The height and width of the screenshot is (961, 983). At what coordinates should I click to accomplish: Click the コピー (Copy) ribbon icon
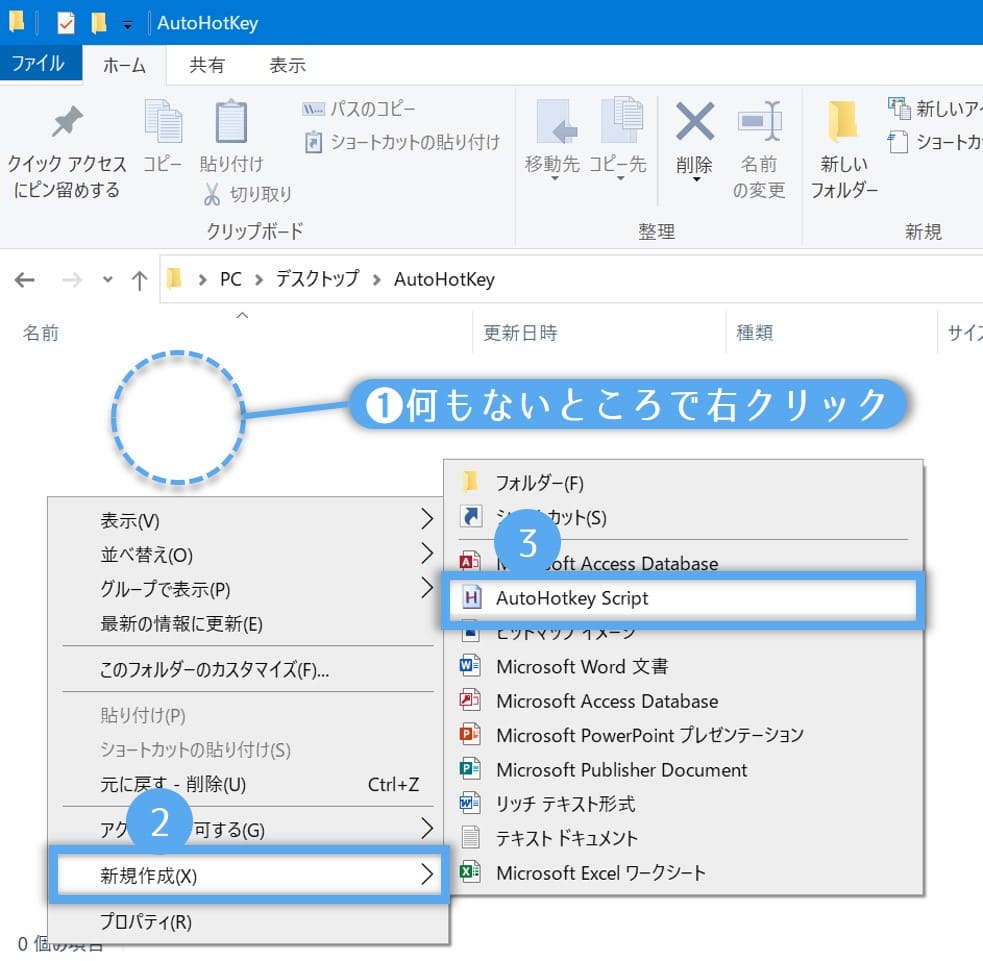pyautogui.click(x=163, y=121)
